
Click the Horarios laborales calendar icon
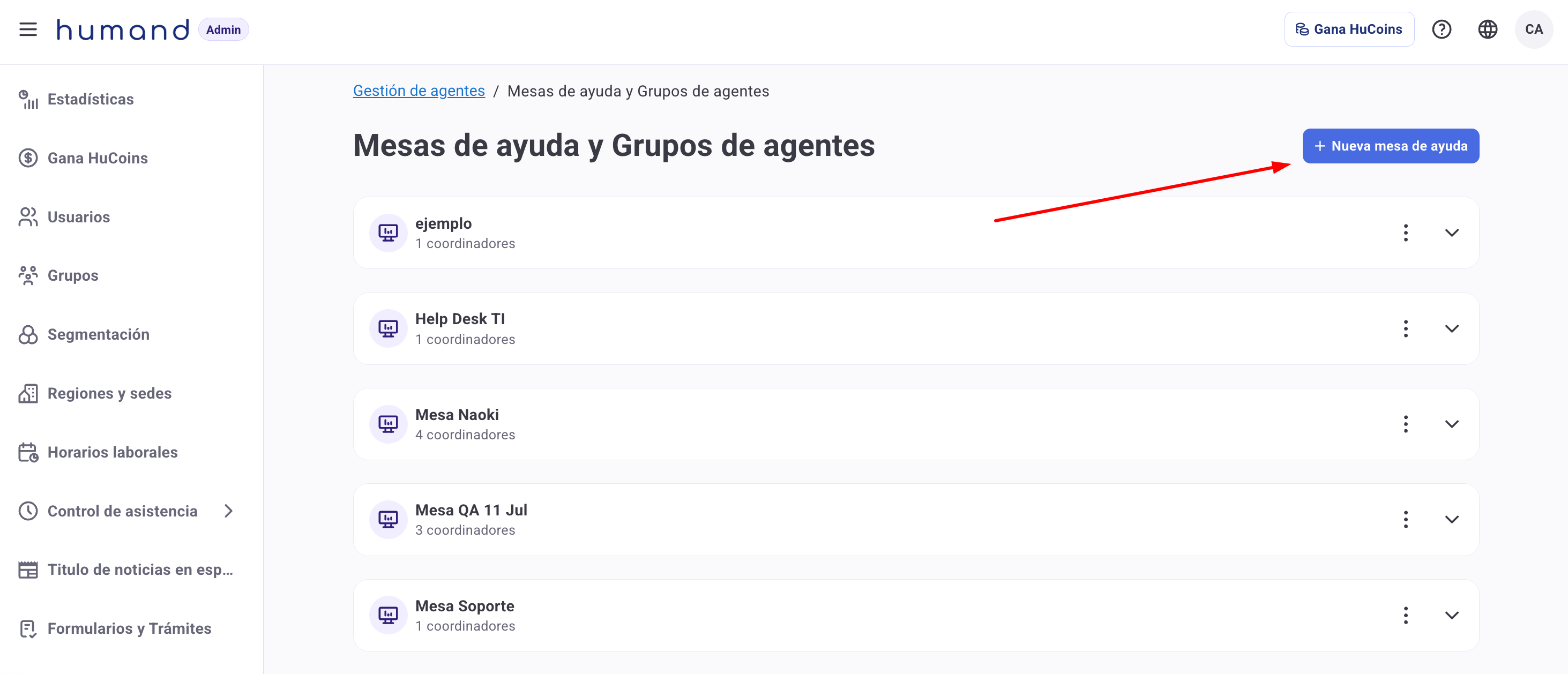(x=28, y=453)
